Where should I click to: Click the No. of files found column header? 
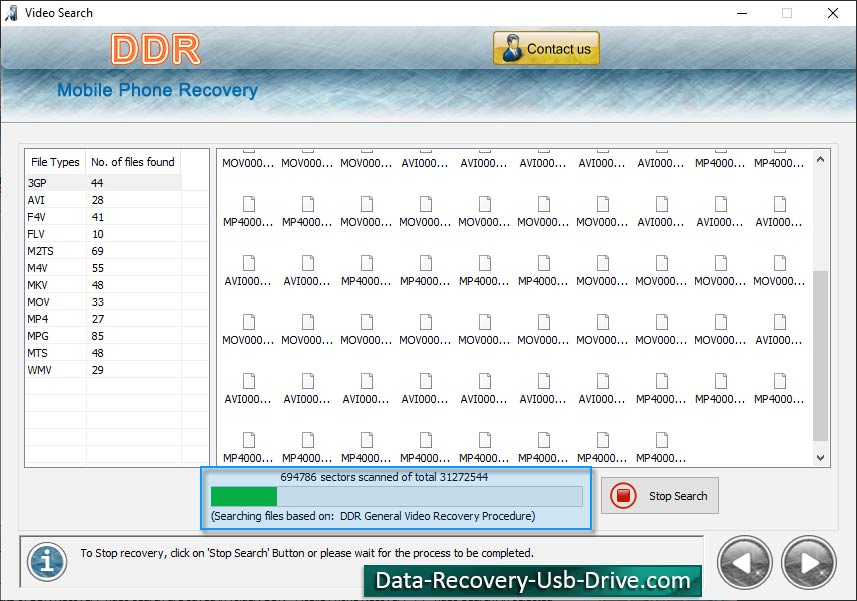point(133,162)
